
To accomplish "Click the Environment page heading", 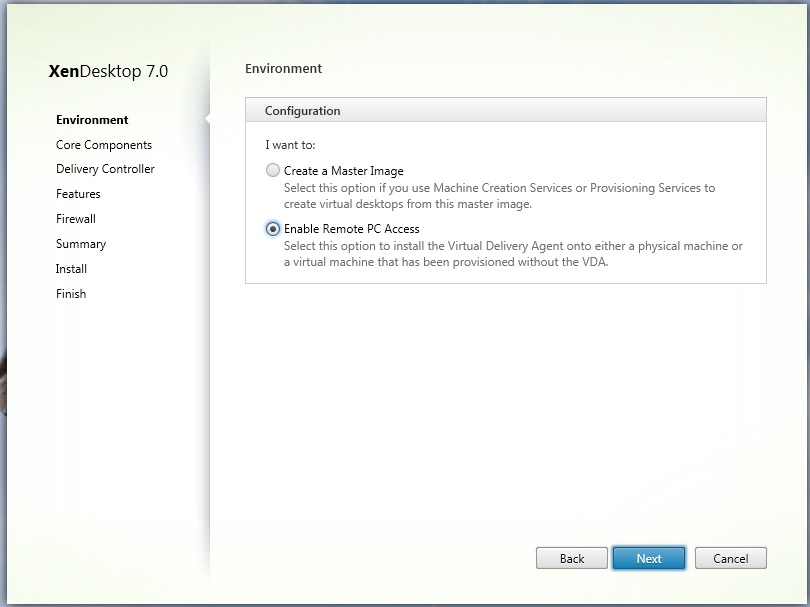I will point(283,69).
